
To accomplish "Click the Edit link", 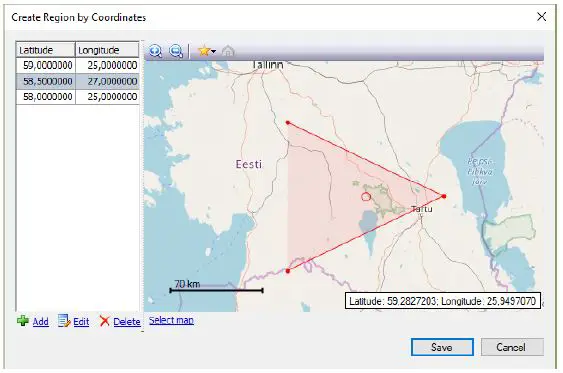I will tap(81, 322).
